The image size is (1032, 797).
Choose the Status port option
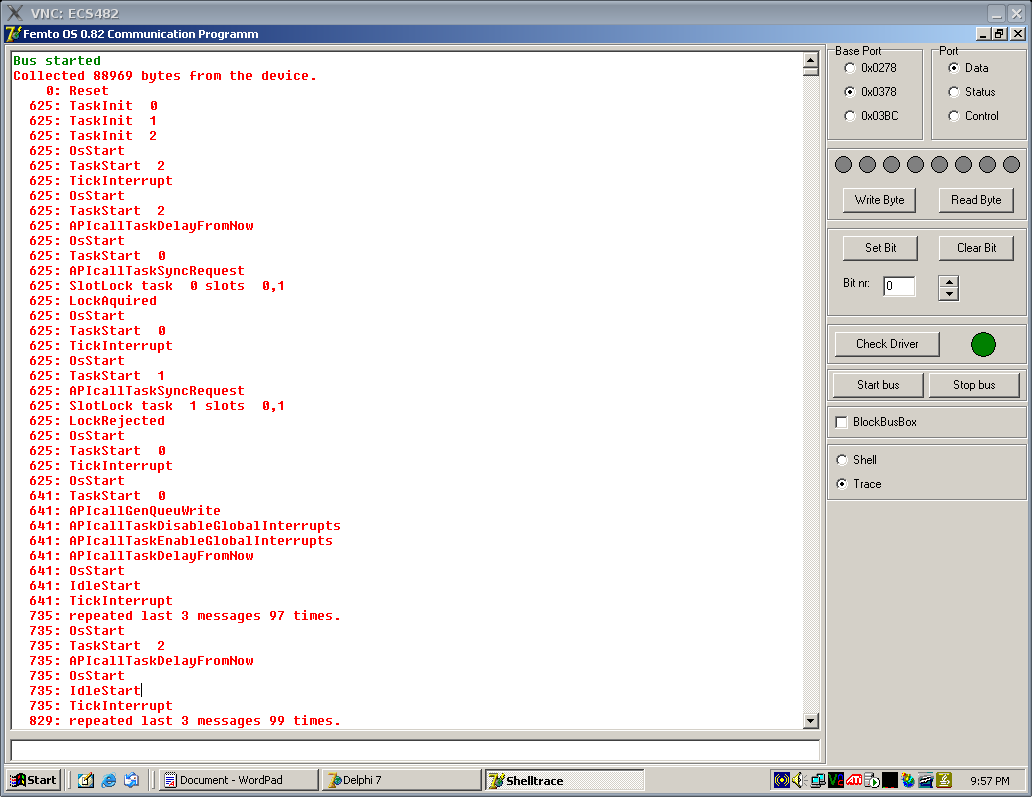click(954, 92)
